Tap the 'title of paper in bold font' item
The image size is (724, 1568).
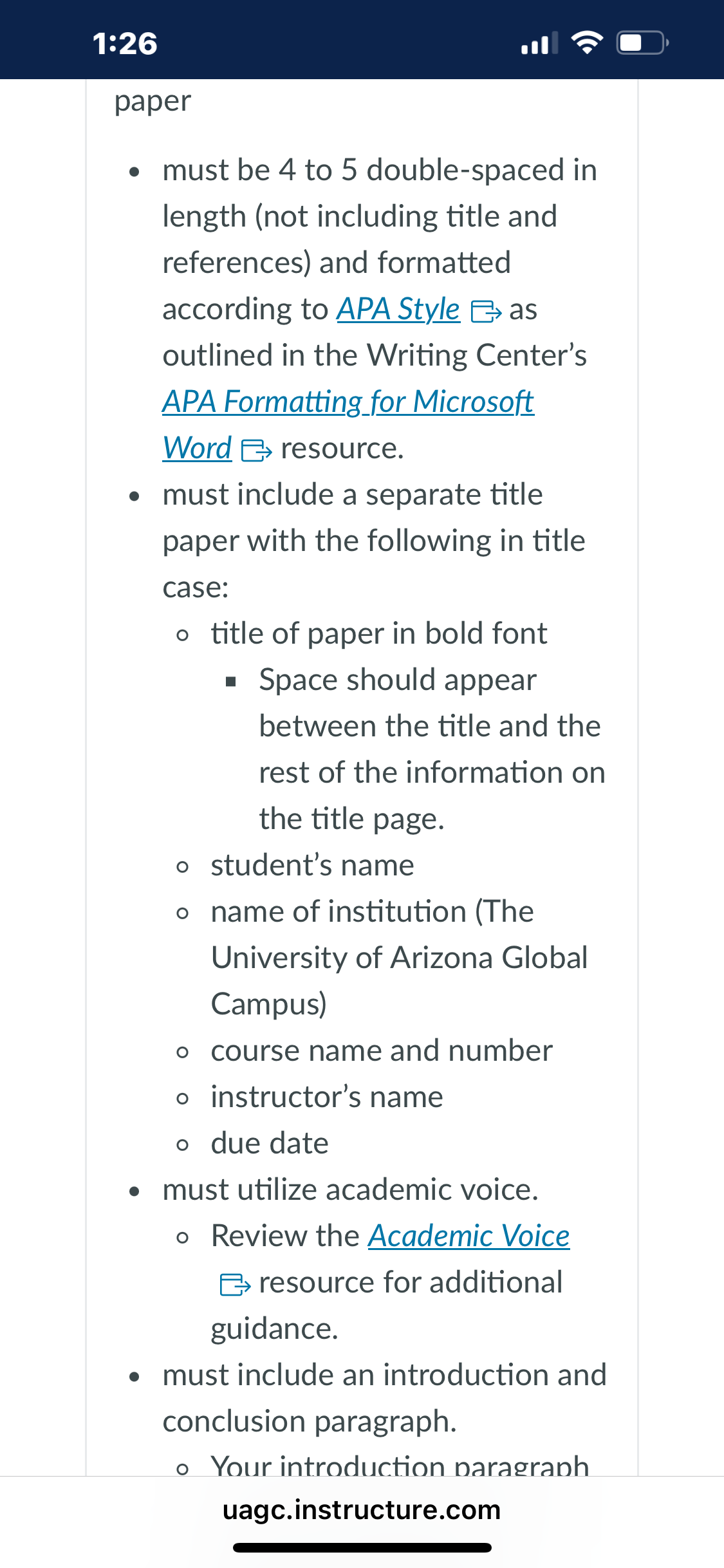pyautogui.click(x=379, y=633)
